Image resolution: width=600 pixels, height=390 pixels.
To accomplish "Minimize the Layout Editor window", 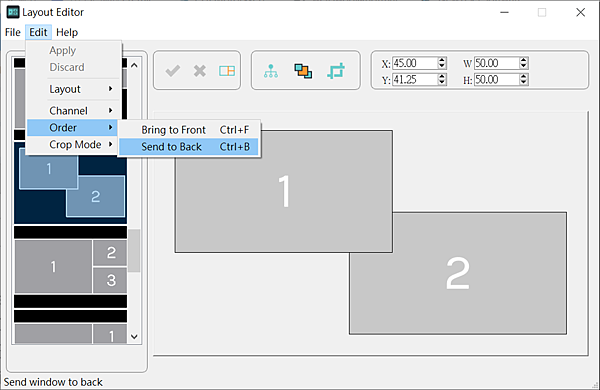I will click(x=504, y=12).
